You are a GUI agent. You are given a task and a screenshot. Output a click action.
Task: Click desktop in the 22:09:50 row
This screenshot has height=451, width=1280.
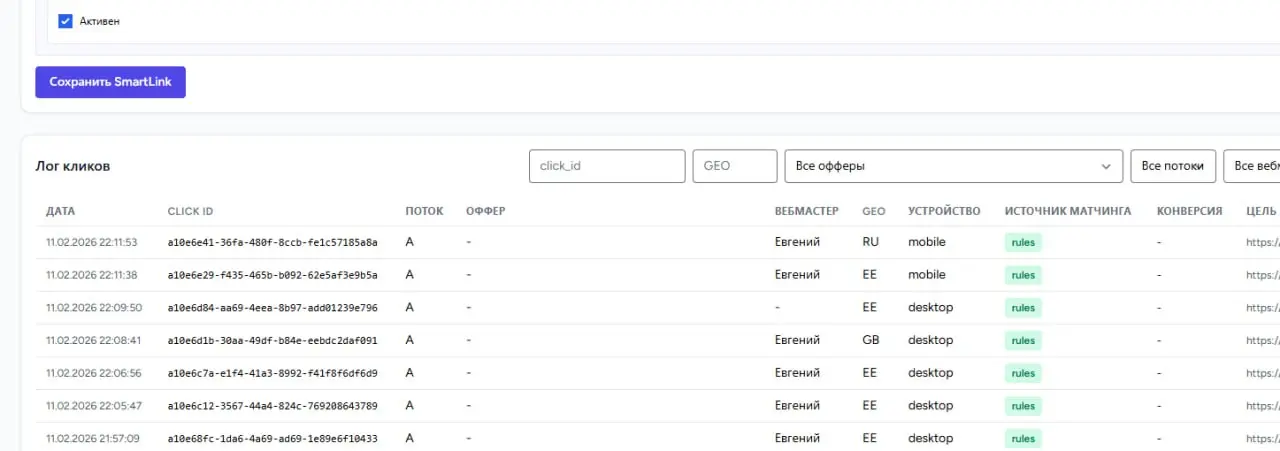(x=930, y=308)
